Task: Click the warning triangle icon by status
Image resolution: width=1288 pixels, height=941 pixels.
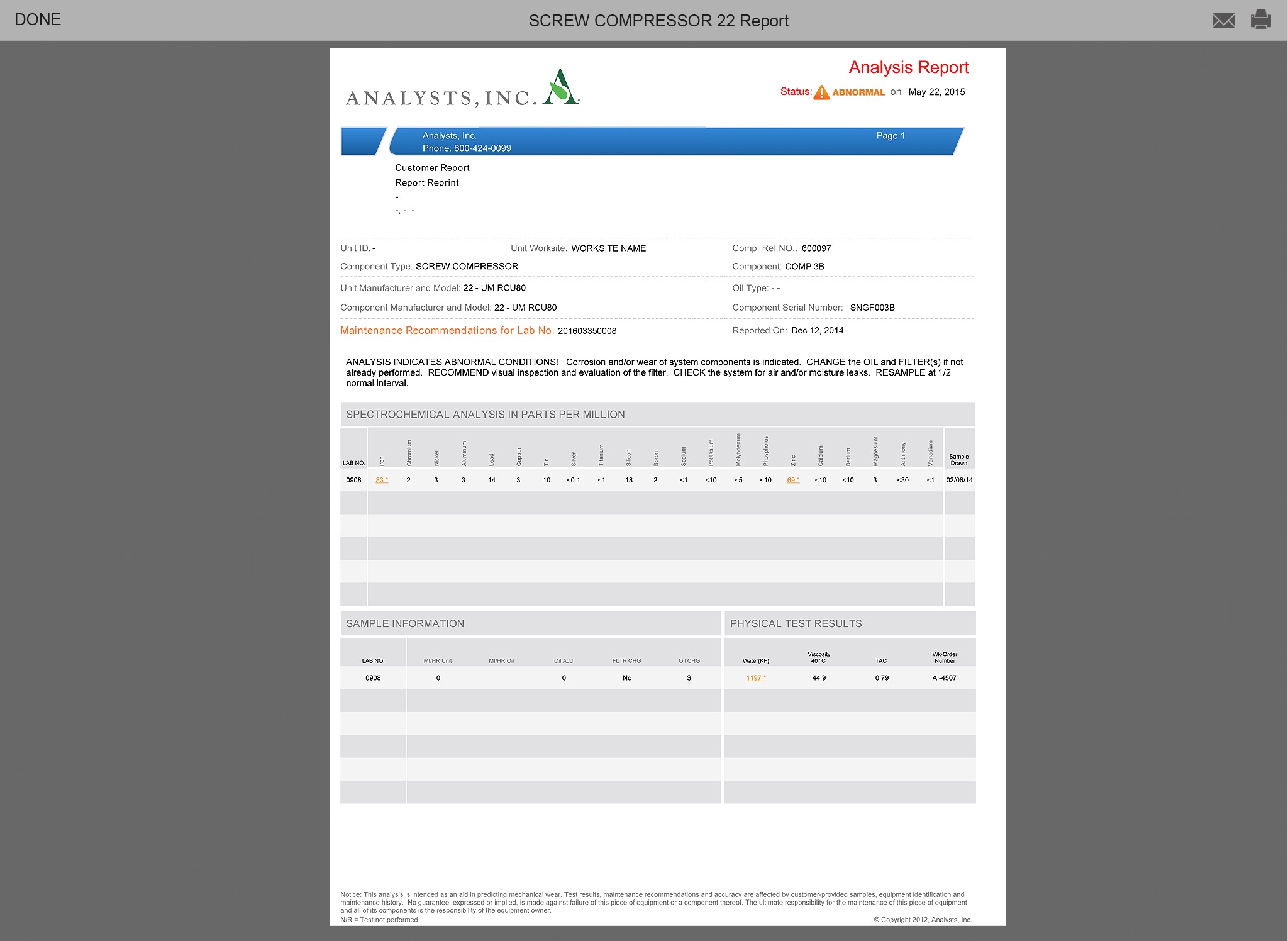Action: pos(821,91)
